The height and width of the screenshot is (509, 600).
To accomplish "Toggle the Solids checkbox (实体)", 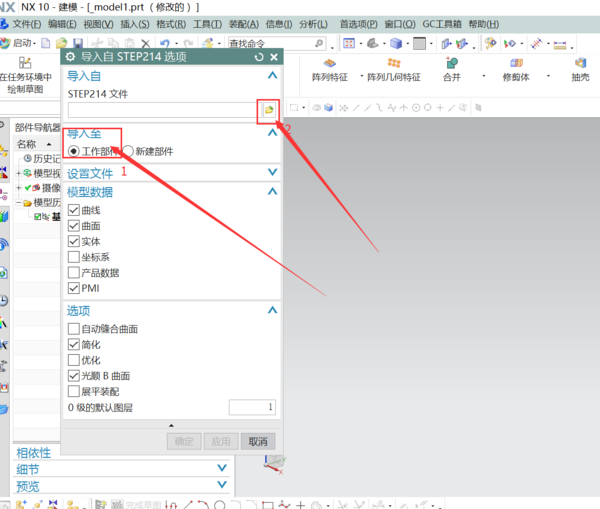I will [73, 241].
